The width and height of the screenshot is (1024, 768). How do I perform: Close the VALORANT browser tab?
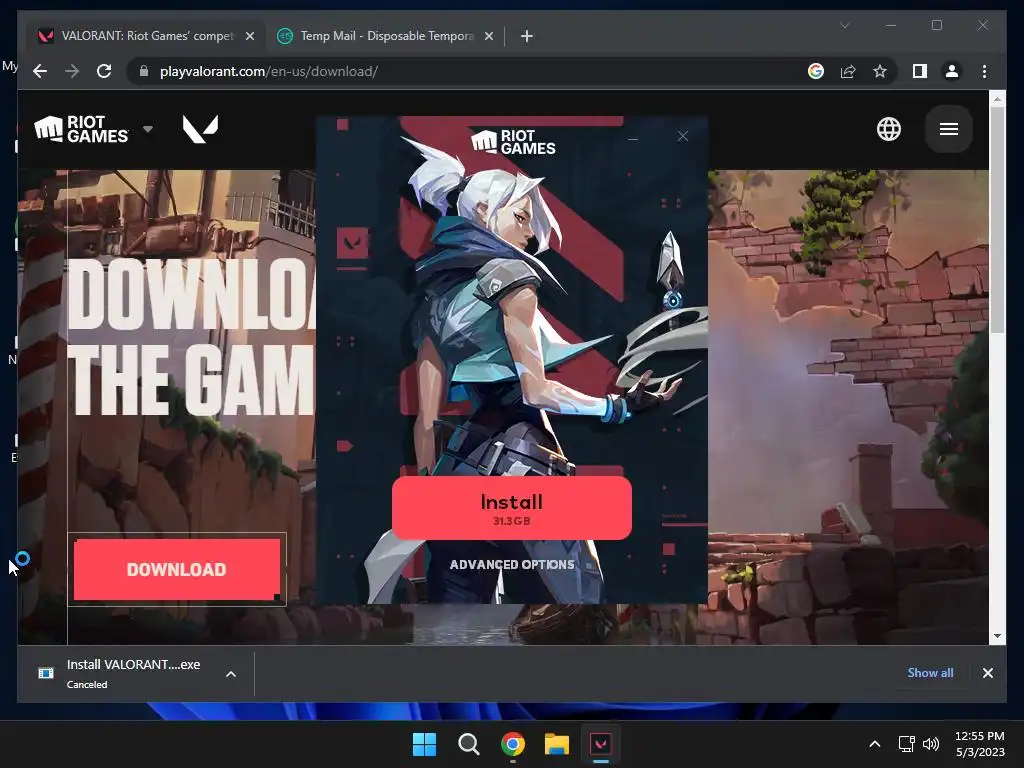coord(249,36)
